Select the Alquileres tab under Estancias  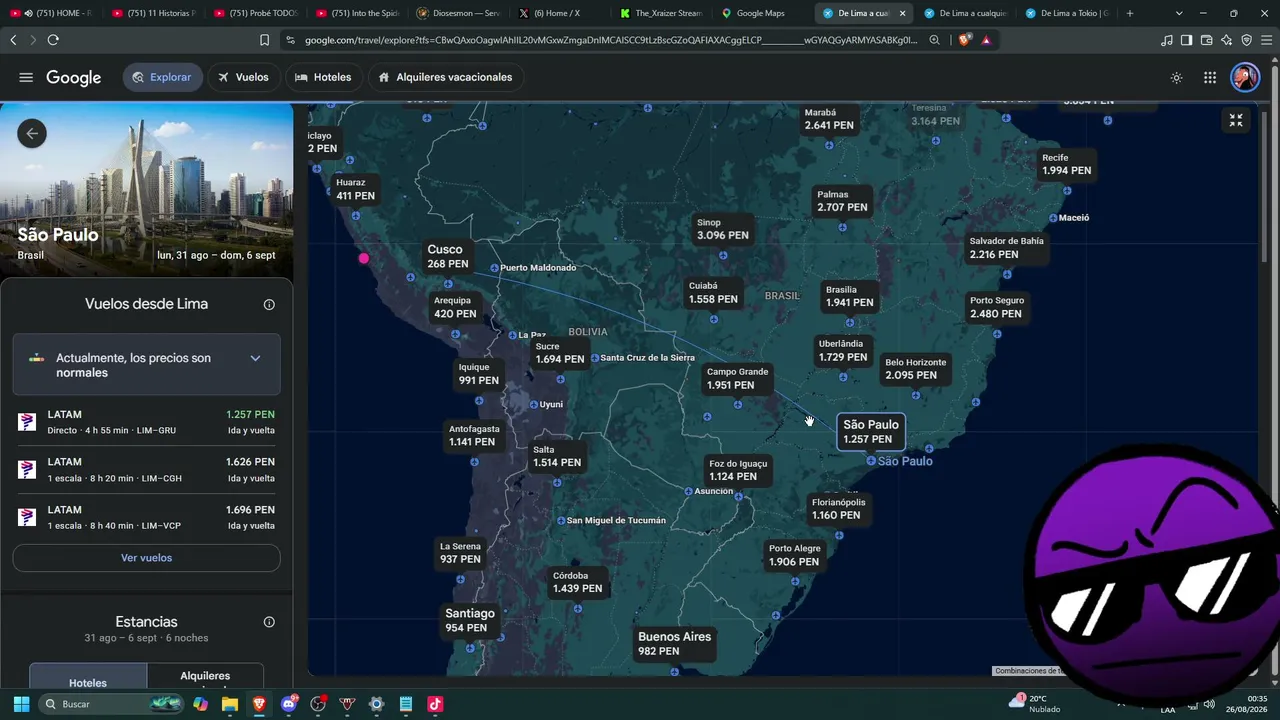205,677
